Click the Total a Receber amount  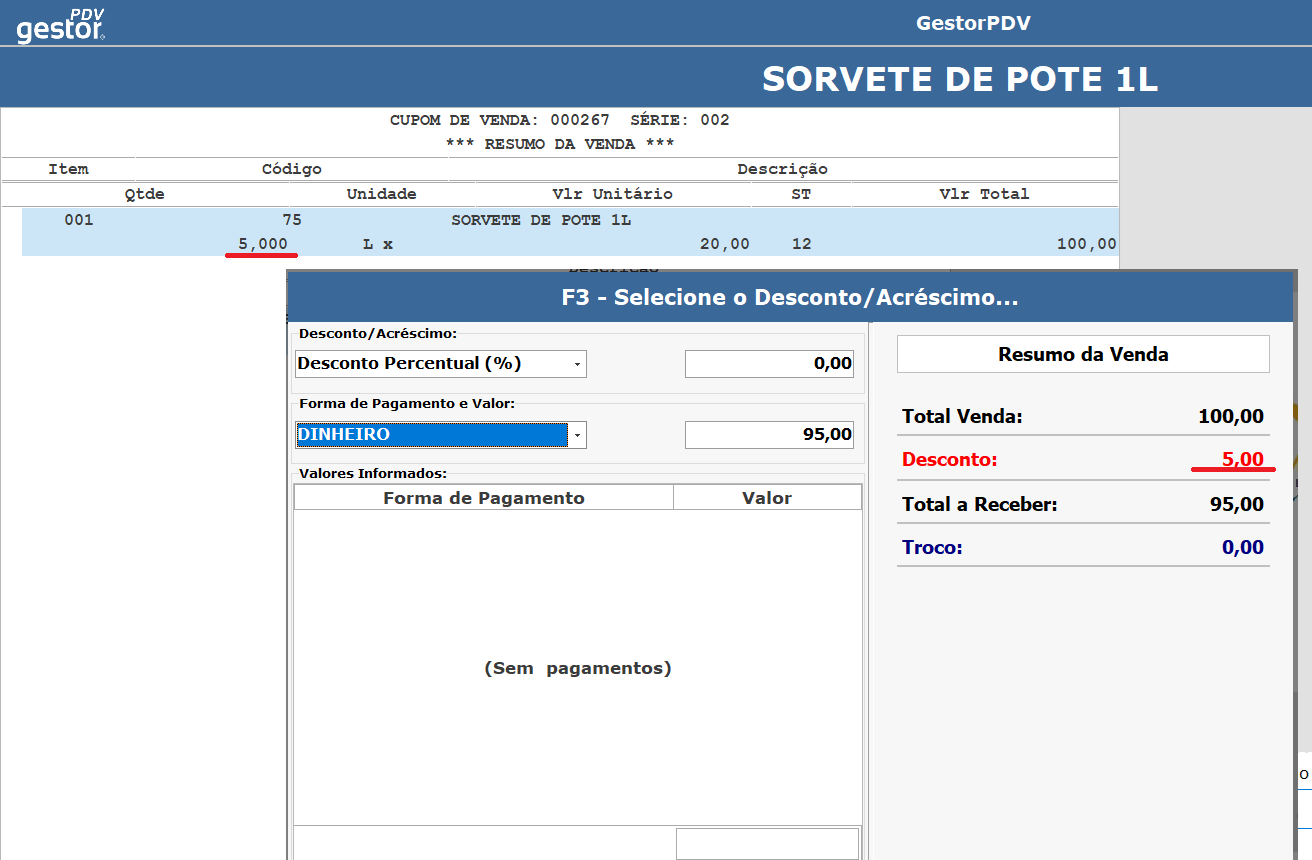click(x=1236, y=504)
